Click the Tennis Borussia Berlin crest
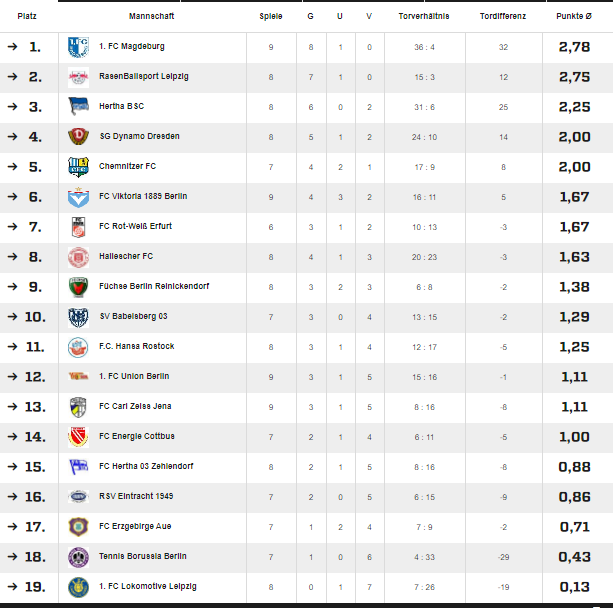Viewport: 613px width, 608px height. (x=78, y=557)
